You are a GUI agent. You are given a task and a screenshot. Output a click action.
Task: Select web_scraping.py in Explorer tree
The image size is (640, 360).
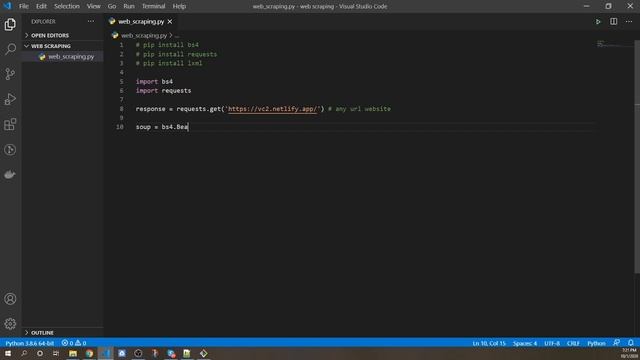point(71,57)
